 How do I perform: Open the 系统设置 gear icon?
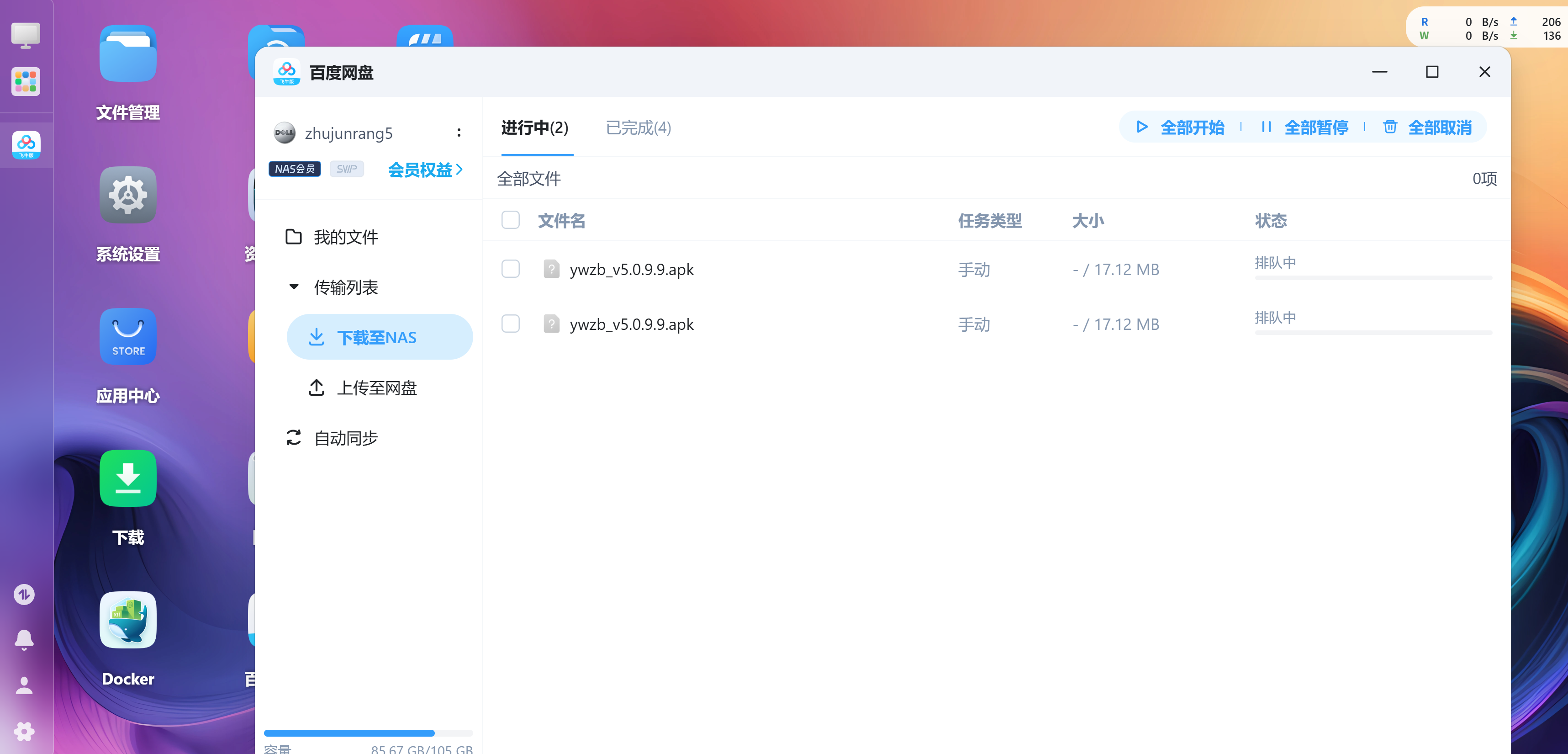[x=128, y=195]
